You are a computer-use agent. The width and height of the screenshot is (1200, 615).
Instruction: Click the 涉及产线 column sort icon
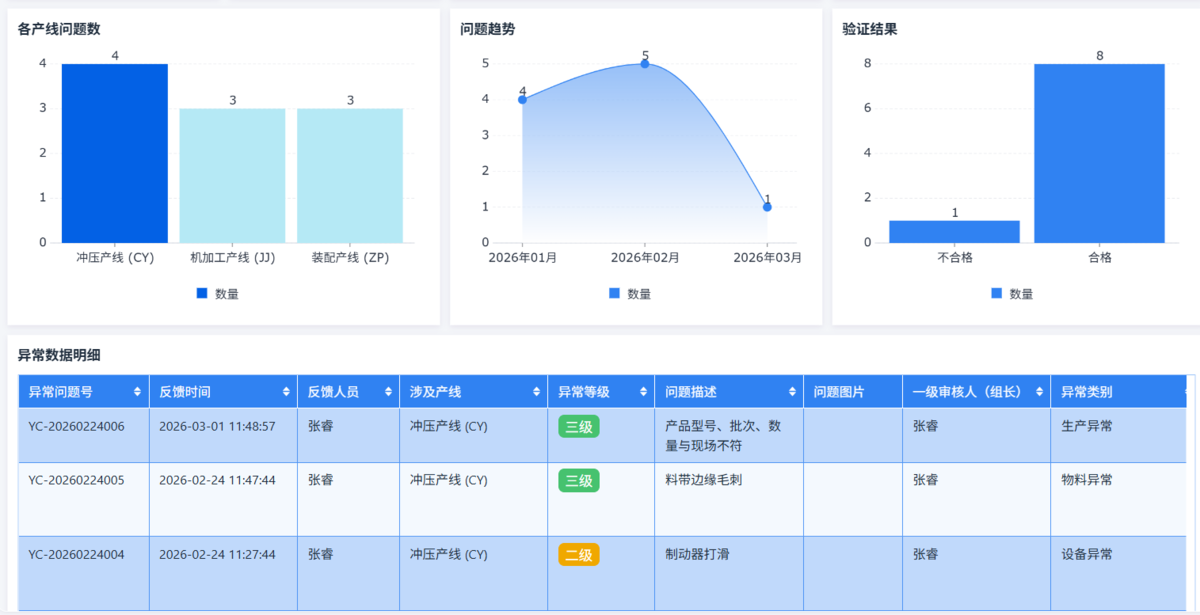(x=536, y=392)
